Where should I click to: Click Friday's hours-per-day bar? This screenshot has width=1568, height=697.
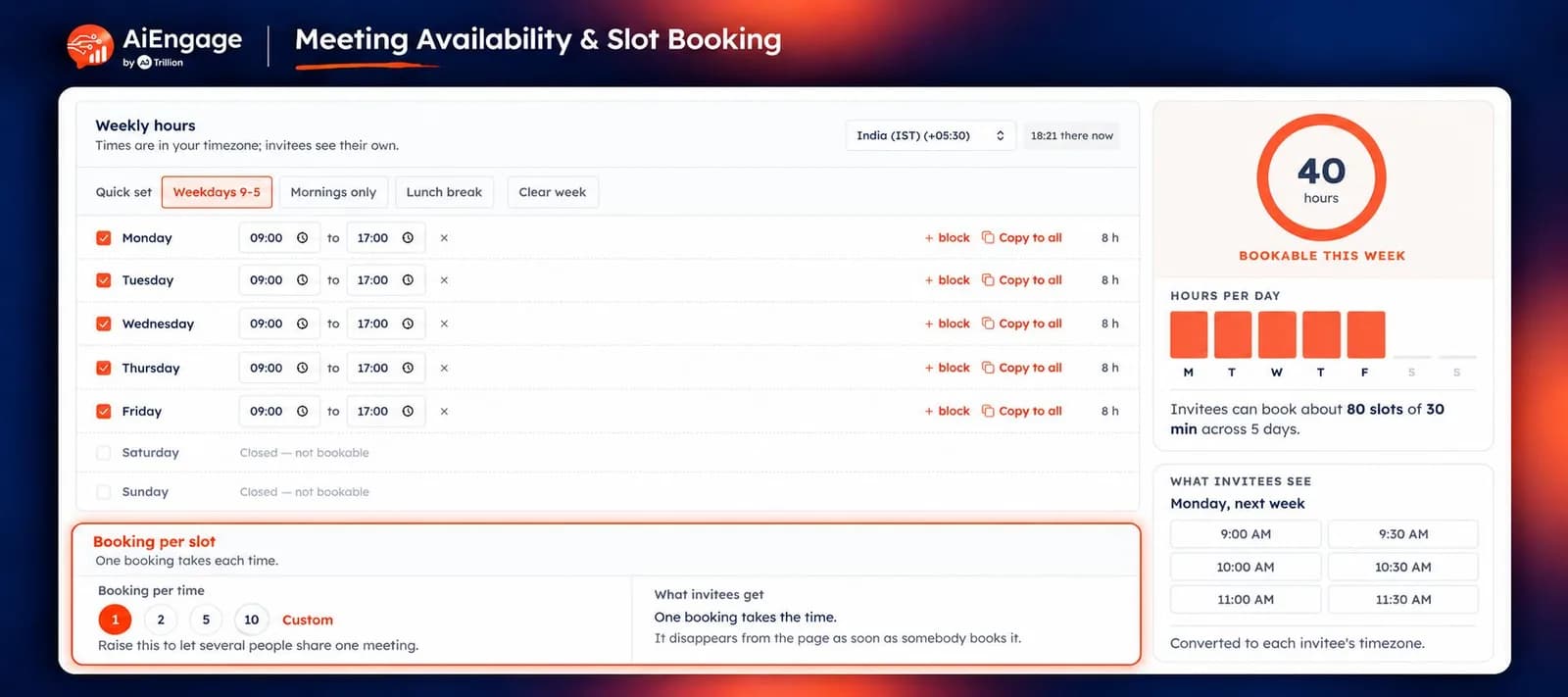[x=1366, y=334]
